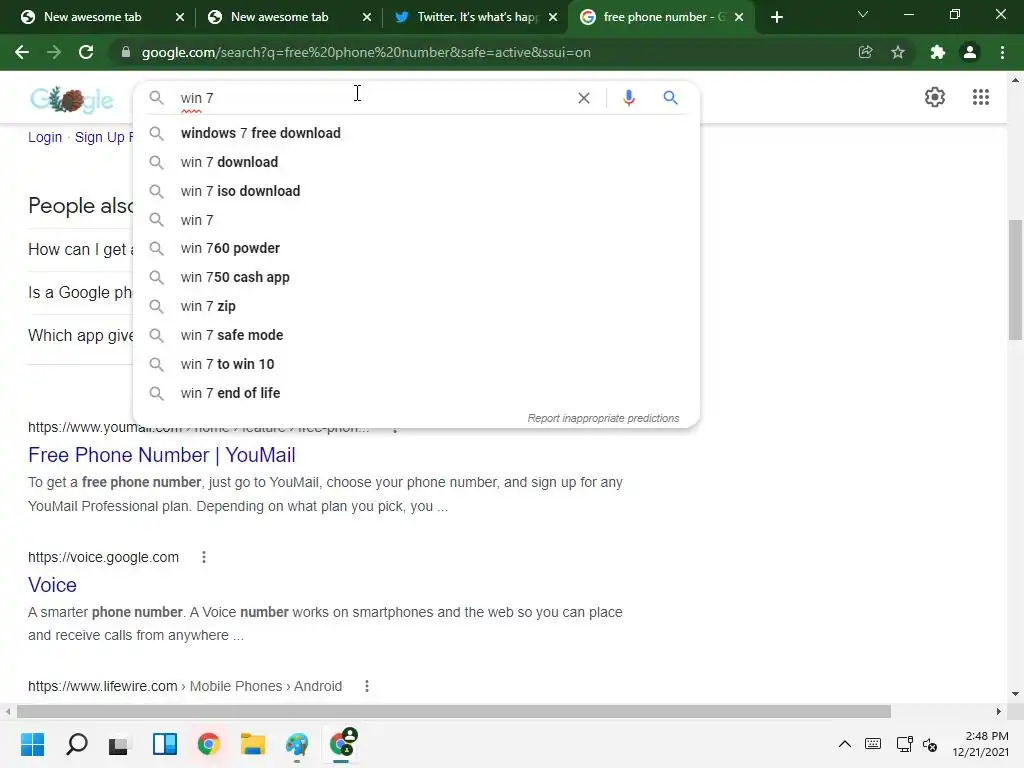Image resolution: width=1024 pixels, height=768 pixels.
Task: Open Google Chrome from taskbar
Action: [x=209, y=744]
